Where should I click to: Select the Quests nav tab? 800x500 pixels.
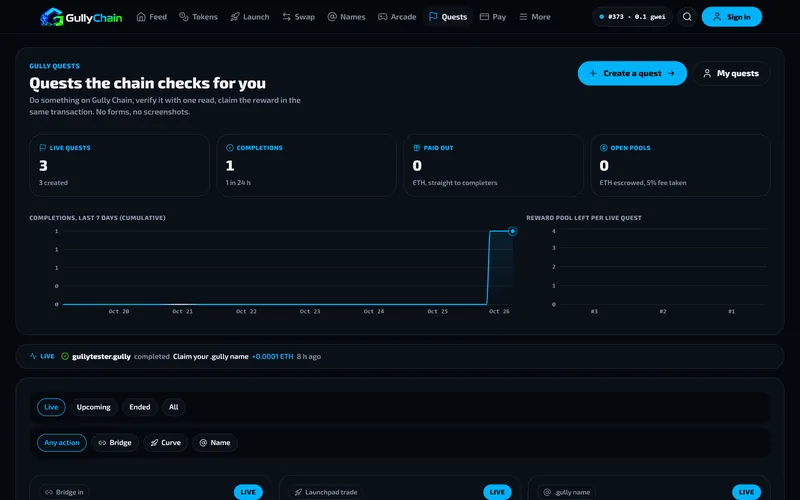coord(448,17)
